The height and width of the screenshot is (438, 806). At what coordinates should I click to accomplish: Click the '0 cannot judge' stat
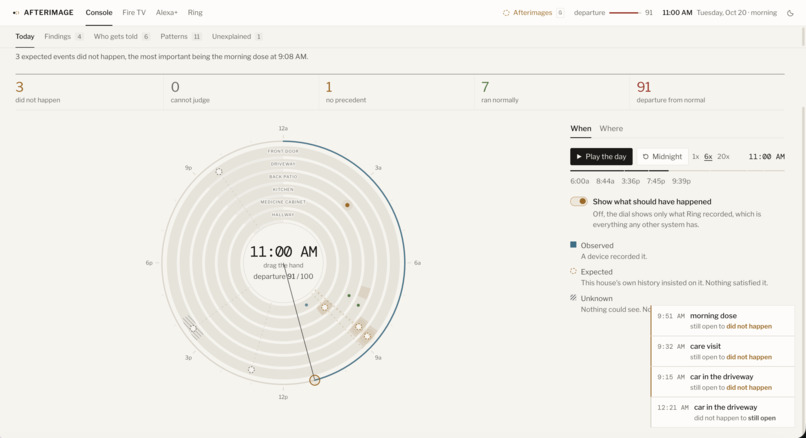click(243, 92)
